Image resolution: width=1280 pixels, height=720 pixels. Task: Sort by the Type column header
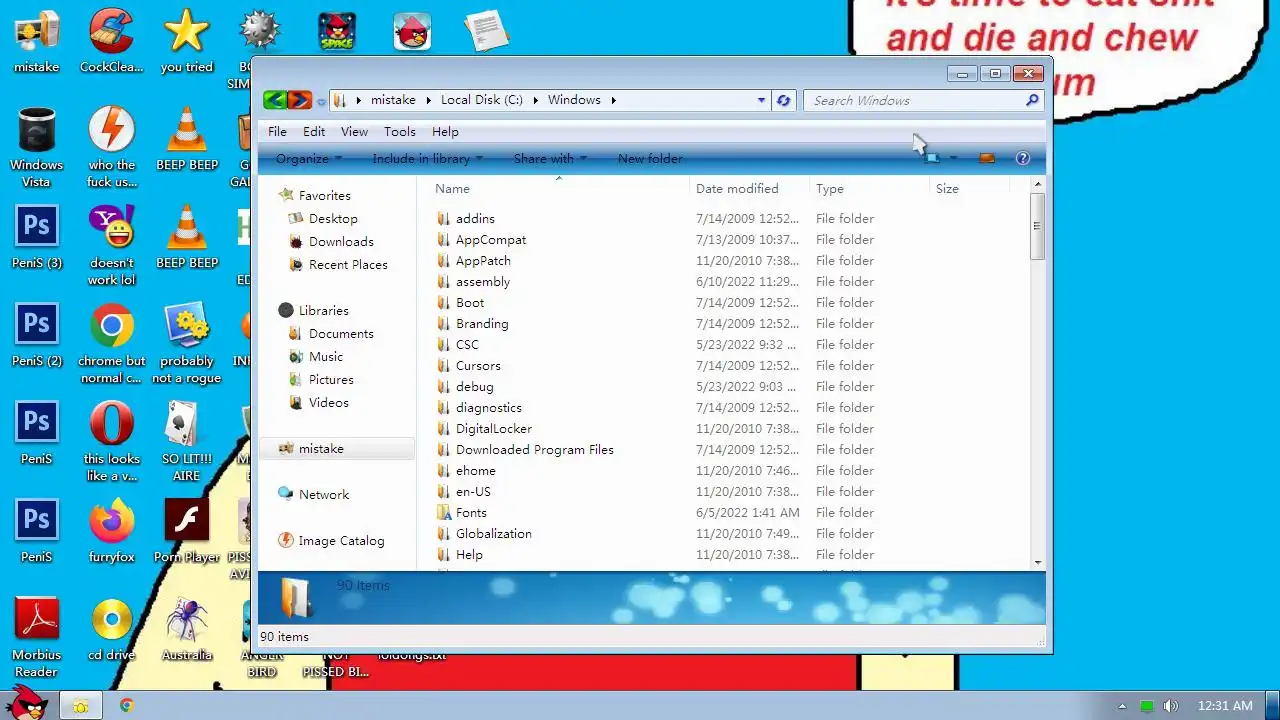pos(869,188)
